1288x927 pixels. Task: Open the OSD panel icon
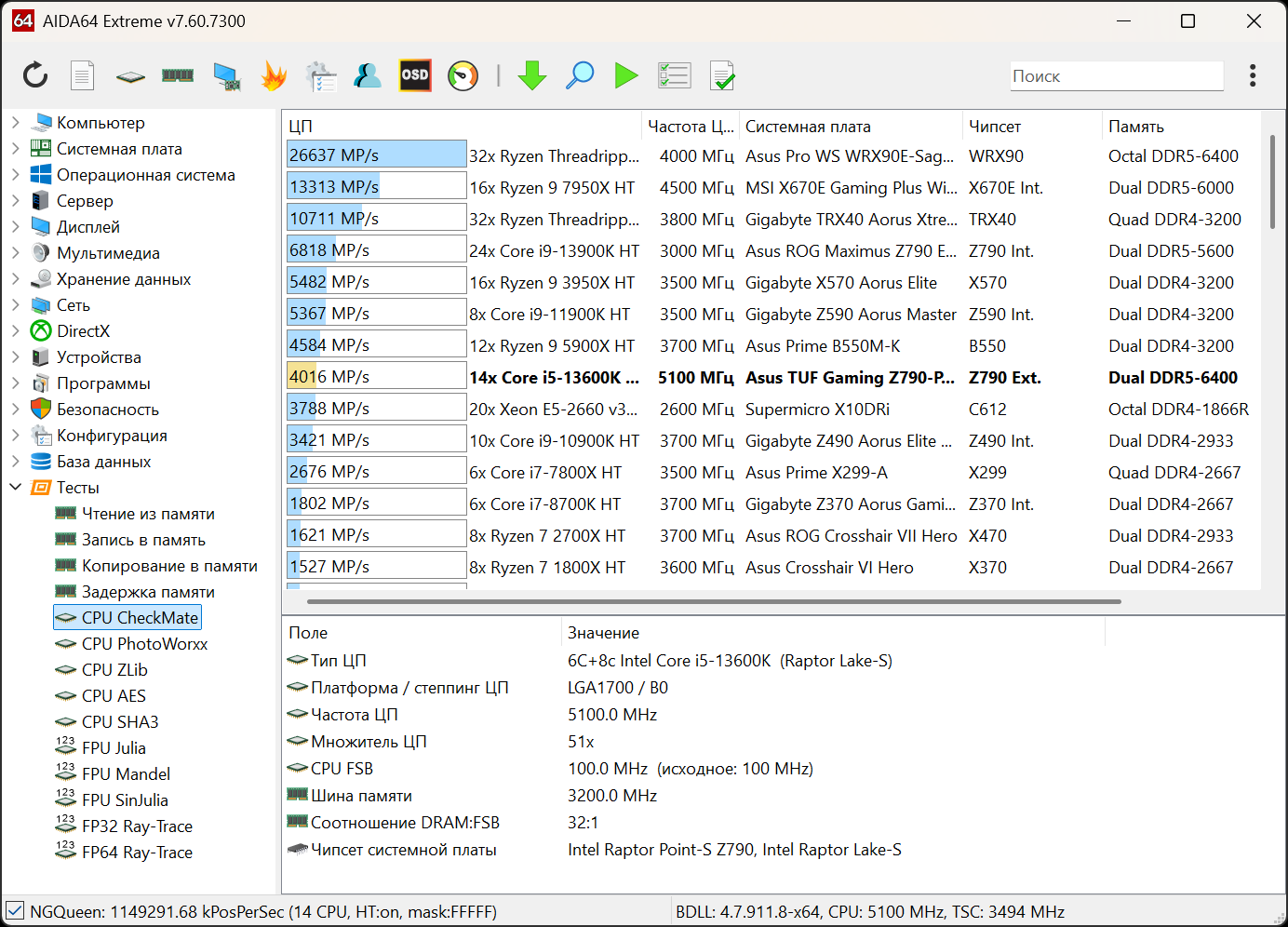[415, 75]
